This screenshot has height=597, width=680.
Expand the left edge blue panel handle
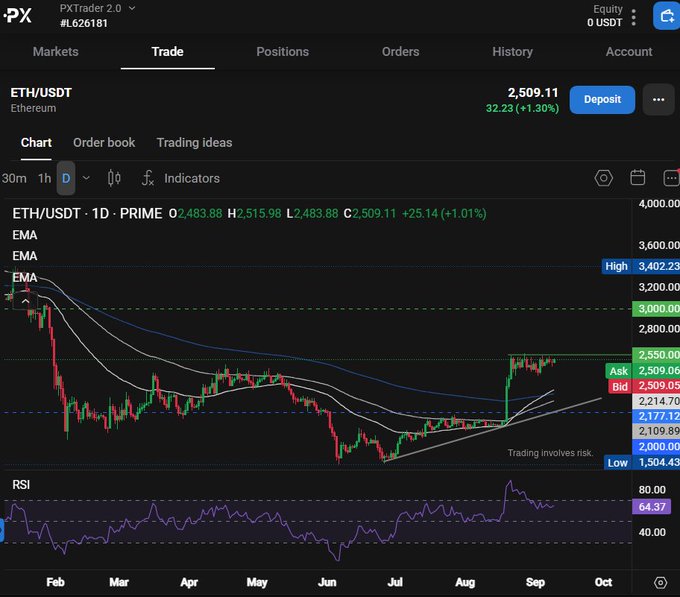pyautogui.click(x=2, y=530)
